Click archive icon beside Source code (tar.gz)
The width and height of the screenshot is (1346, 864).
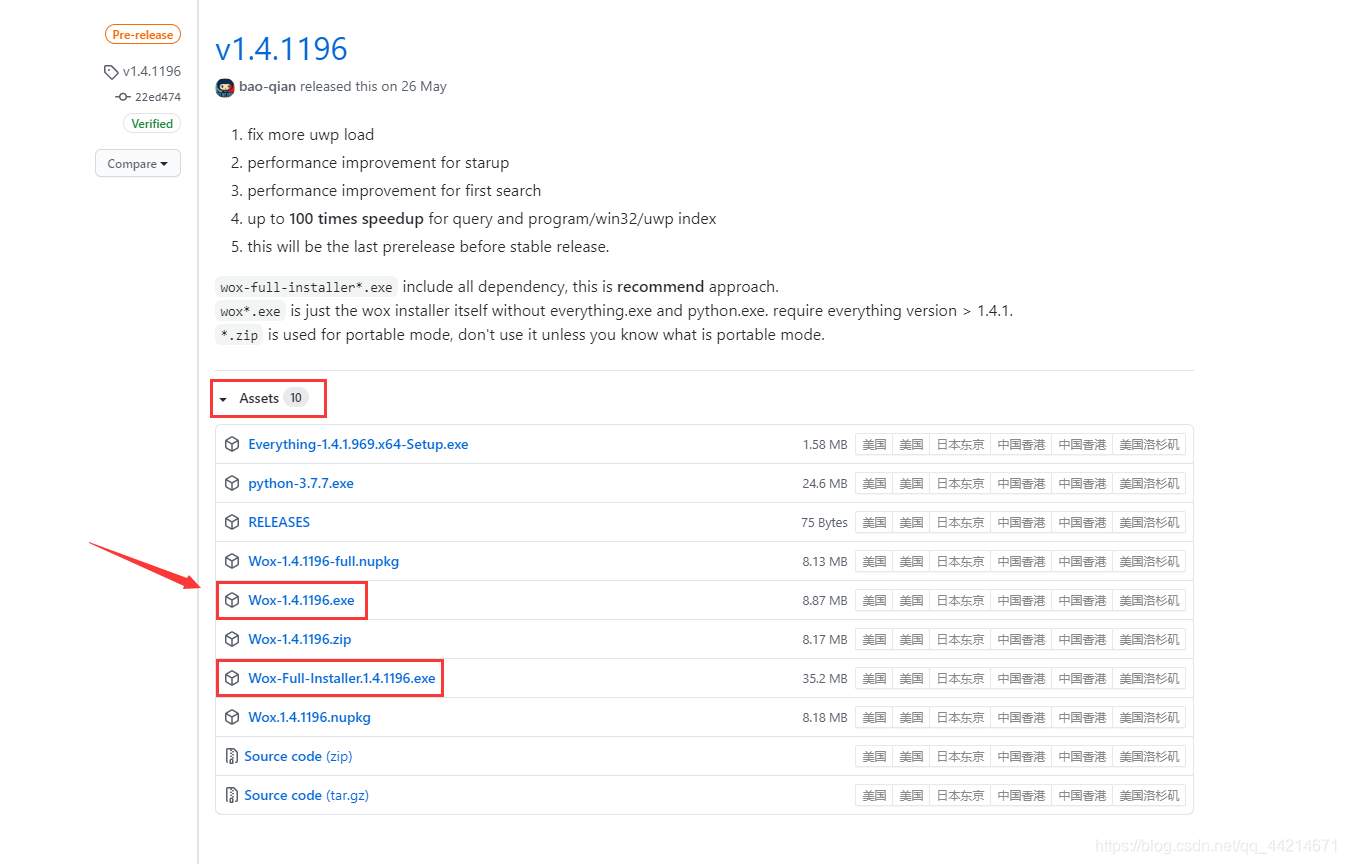tap(232, 795)
